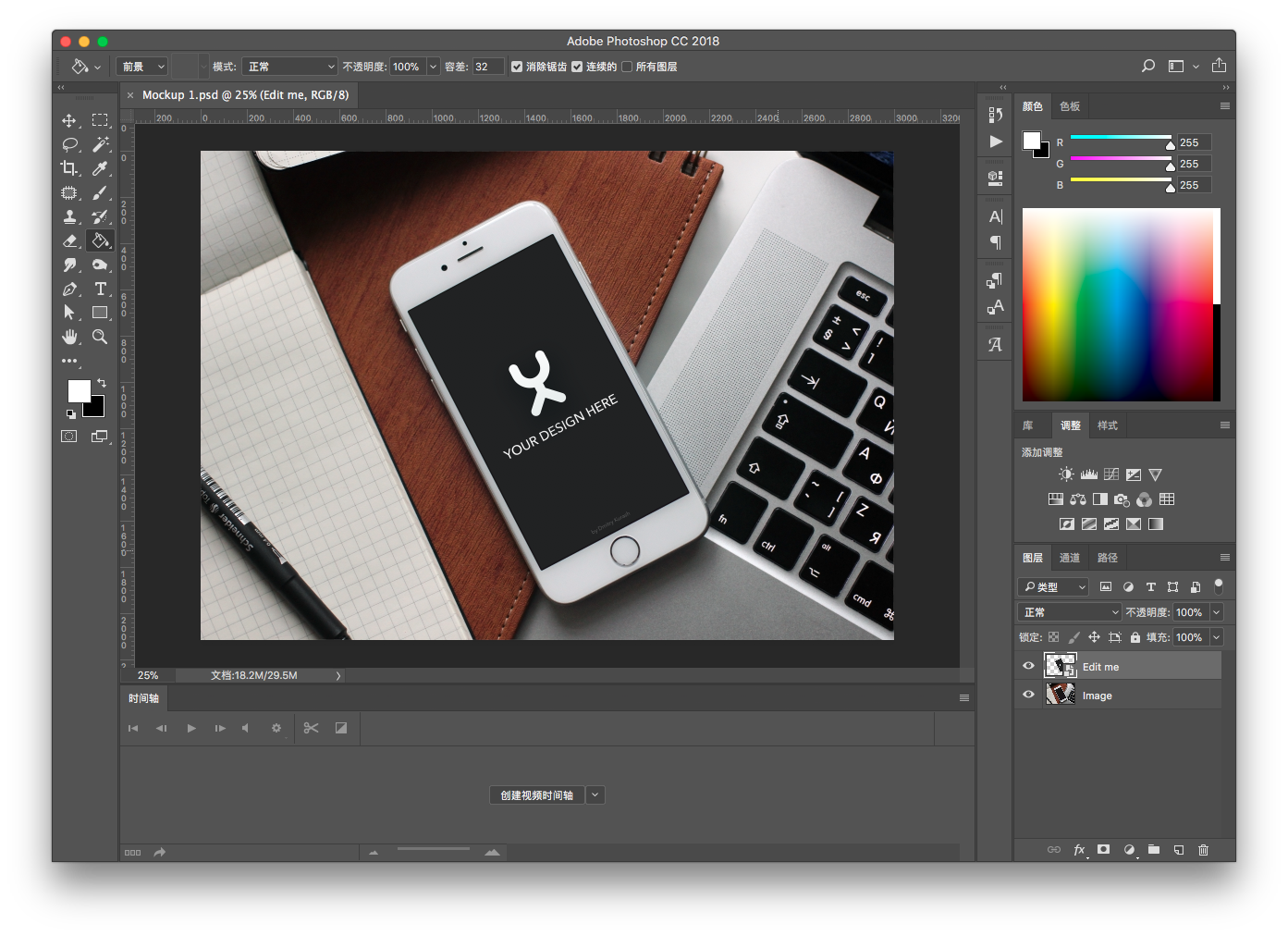Click the 创建视频时间轴 button
Image resolution: width=1288 pixels, height=936 pixels.
click(x=536, y=794)
